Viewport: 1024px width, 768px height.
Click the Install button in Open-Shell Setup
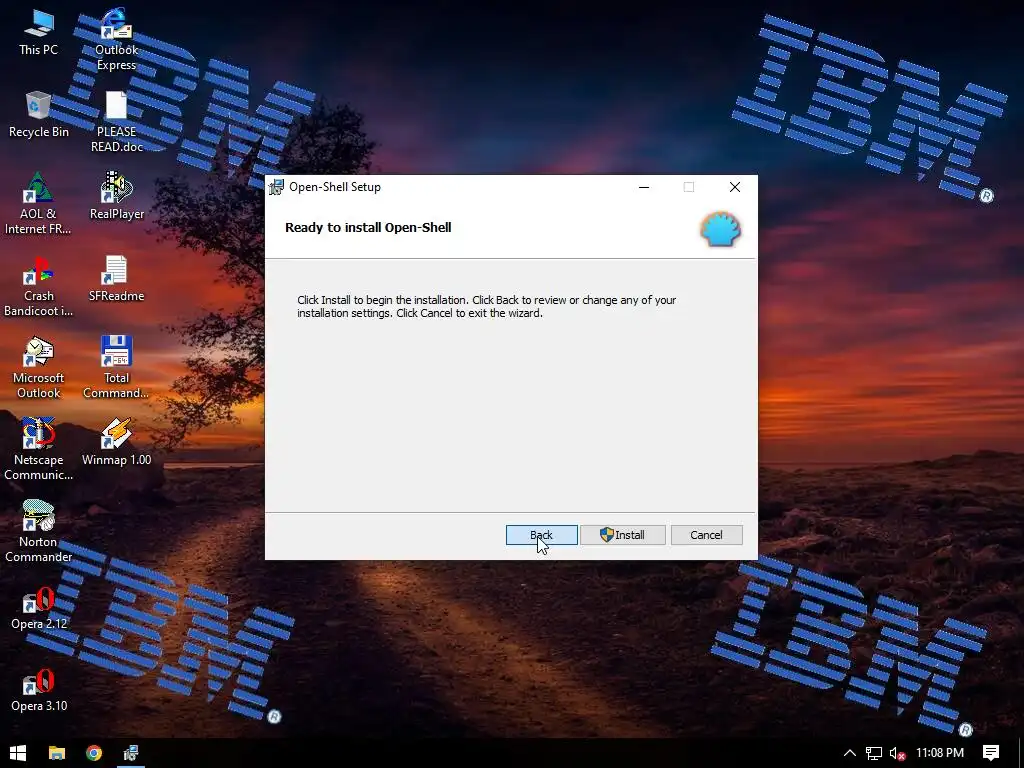pyautogui.click(x=622, y=535)
